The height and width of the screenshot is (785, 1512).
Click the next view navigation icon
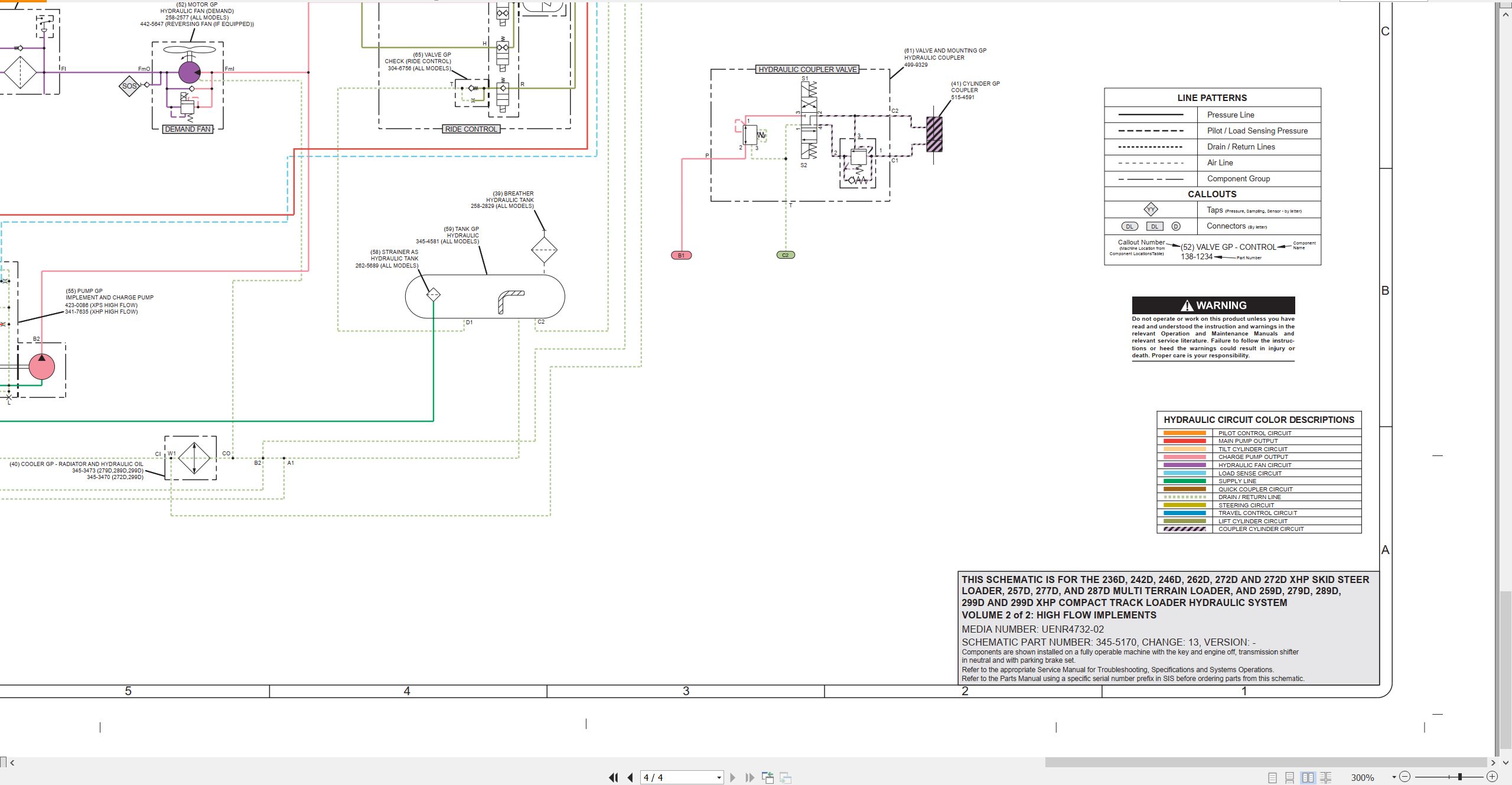786,777
